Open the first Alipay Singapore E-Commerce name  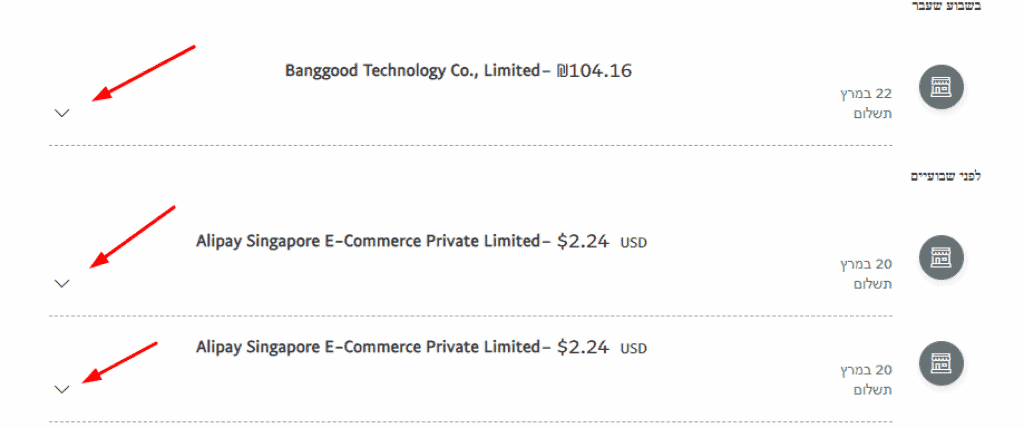[367, 241]
